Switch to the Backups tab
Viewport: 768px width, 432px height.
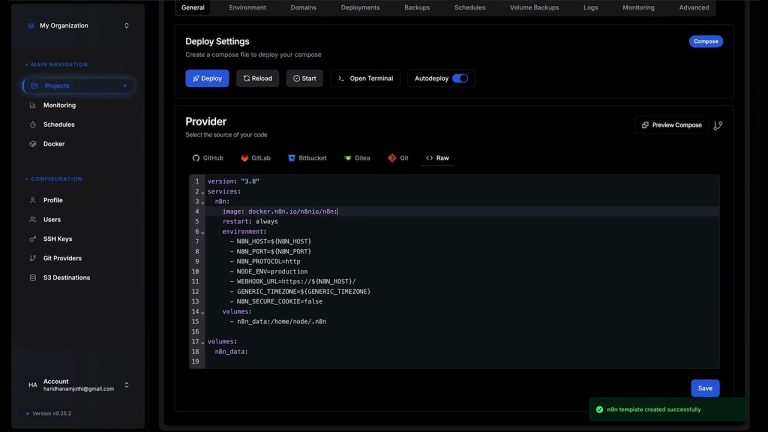click(x=417, y=7)
